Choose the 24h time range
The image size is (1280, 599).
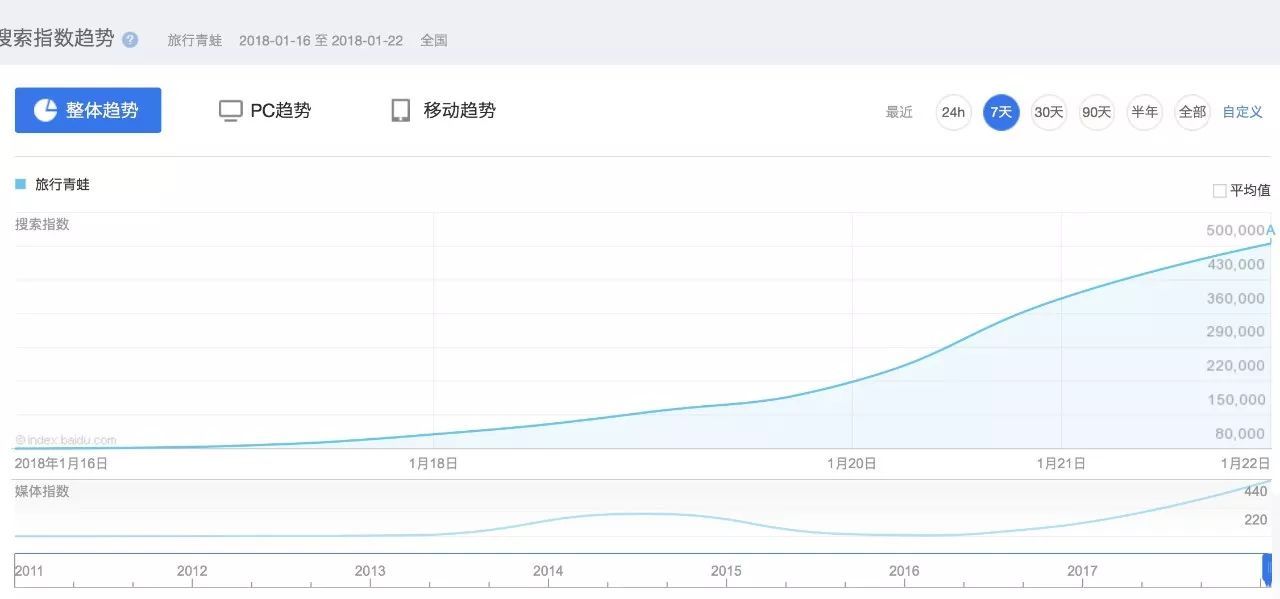[x=953, y=112]
